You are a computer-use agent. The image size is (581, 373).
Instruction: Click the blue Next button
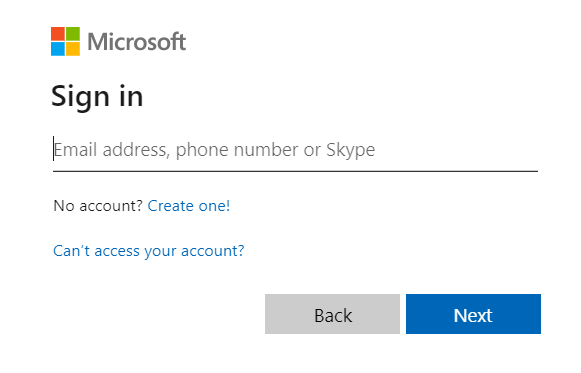coord(473,314)
